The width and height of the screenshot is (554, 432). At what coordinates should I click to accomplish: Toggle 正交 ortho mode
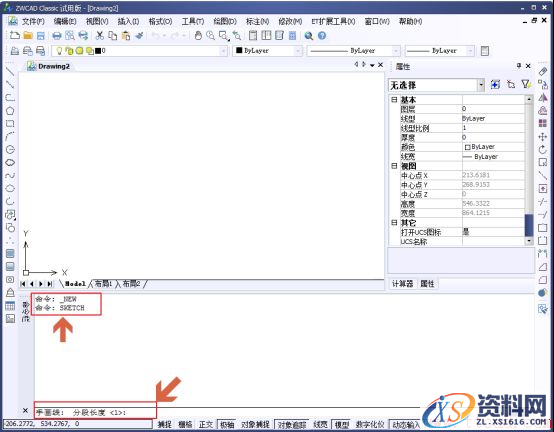(206, 424)
